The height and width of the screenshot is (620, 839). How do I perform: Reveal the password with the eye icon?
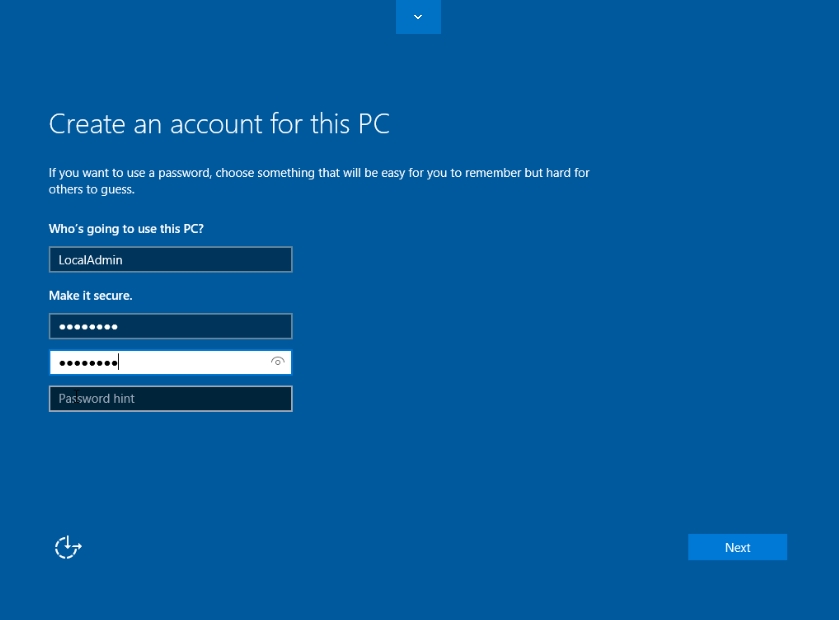(x=277, y=362)
